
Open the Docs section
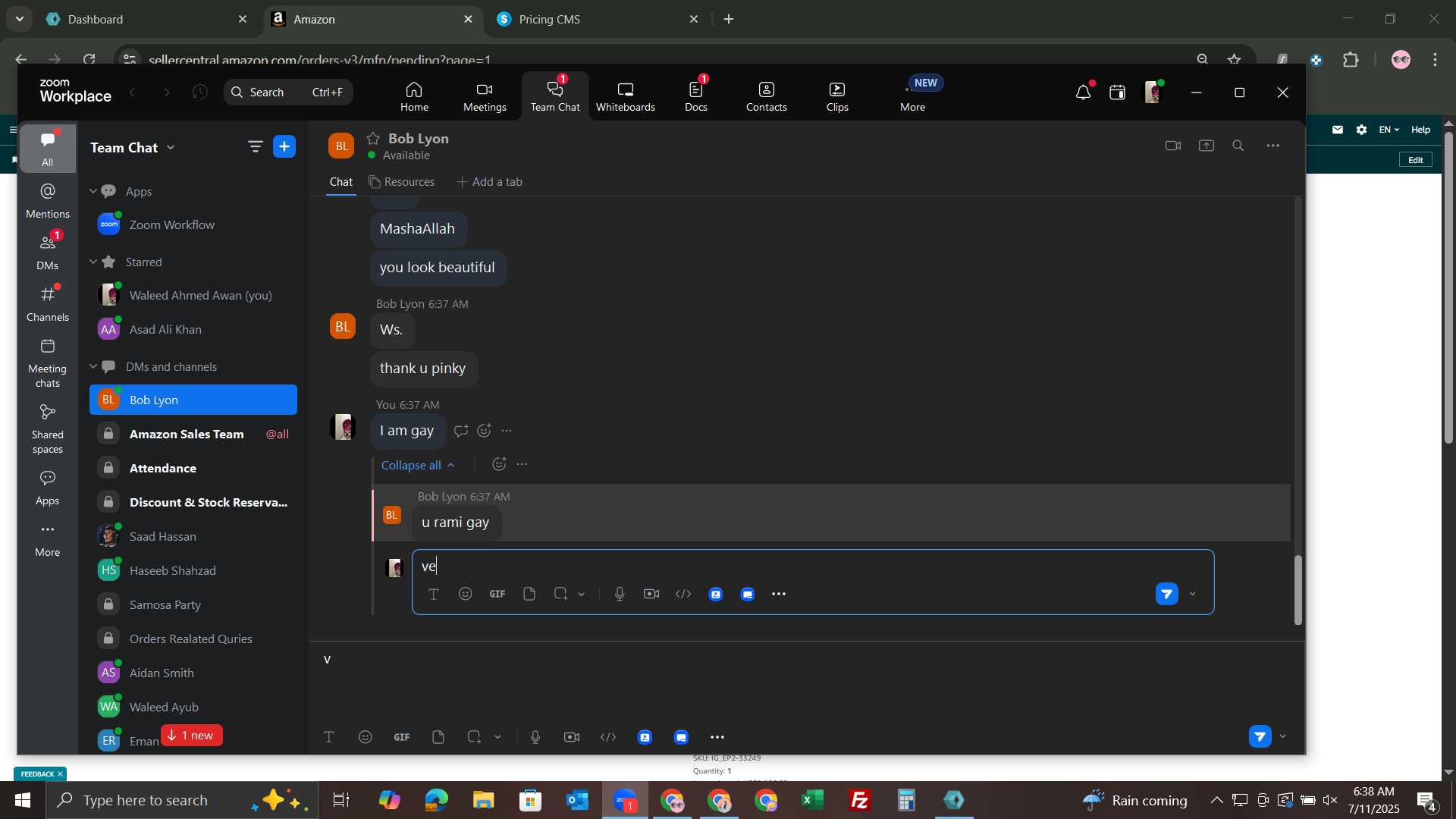tap(695, 96)
